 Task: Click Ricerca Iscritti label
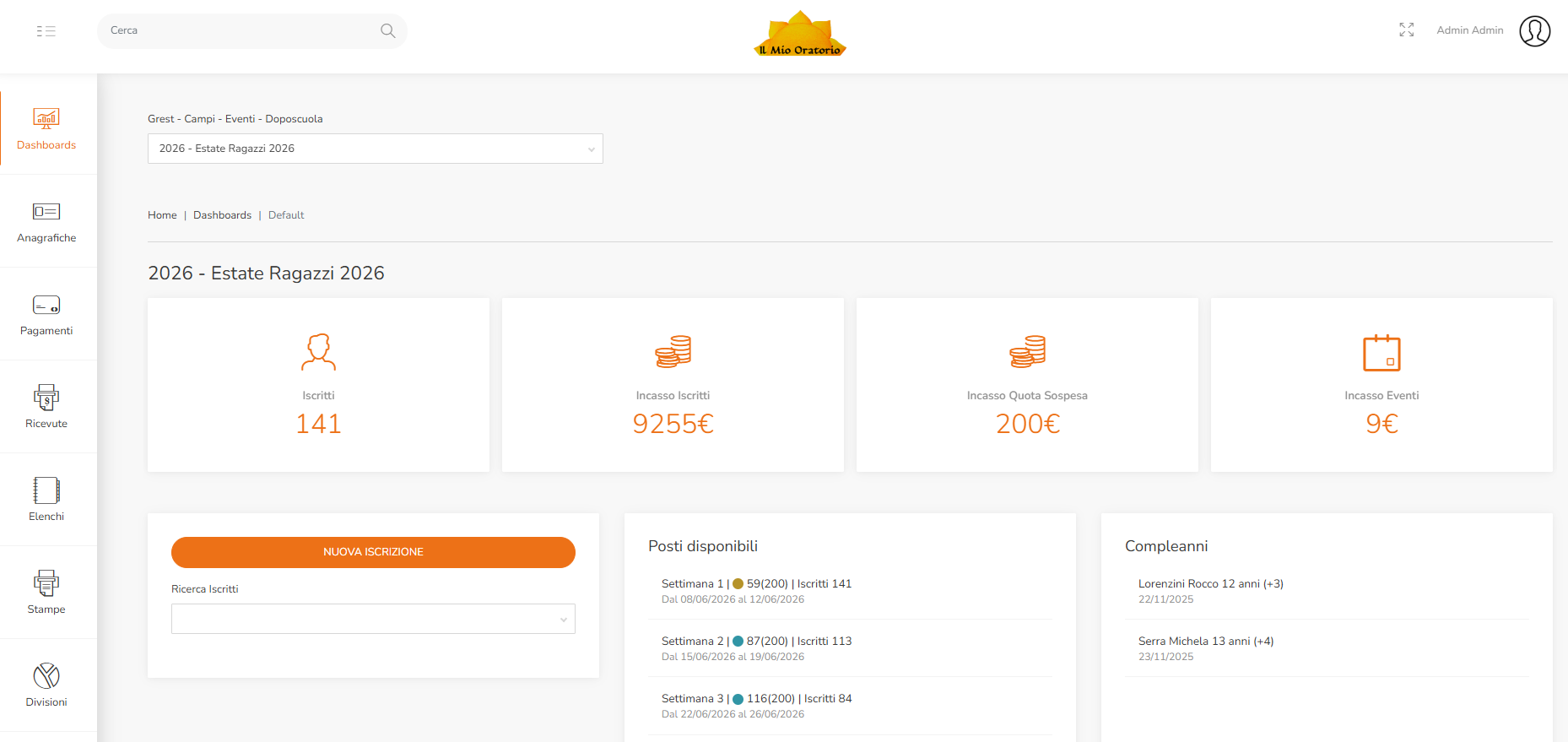[205, 589]
